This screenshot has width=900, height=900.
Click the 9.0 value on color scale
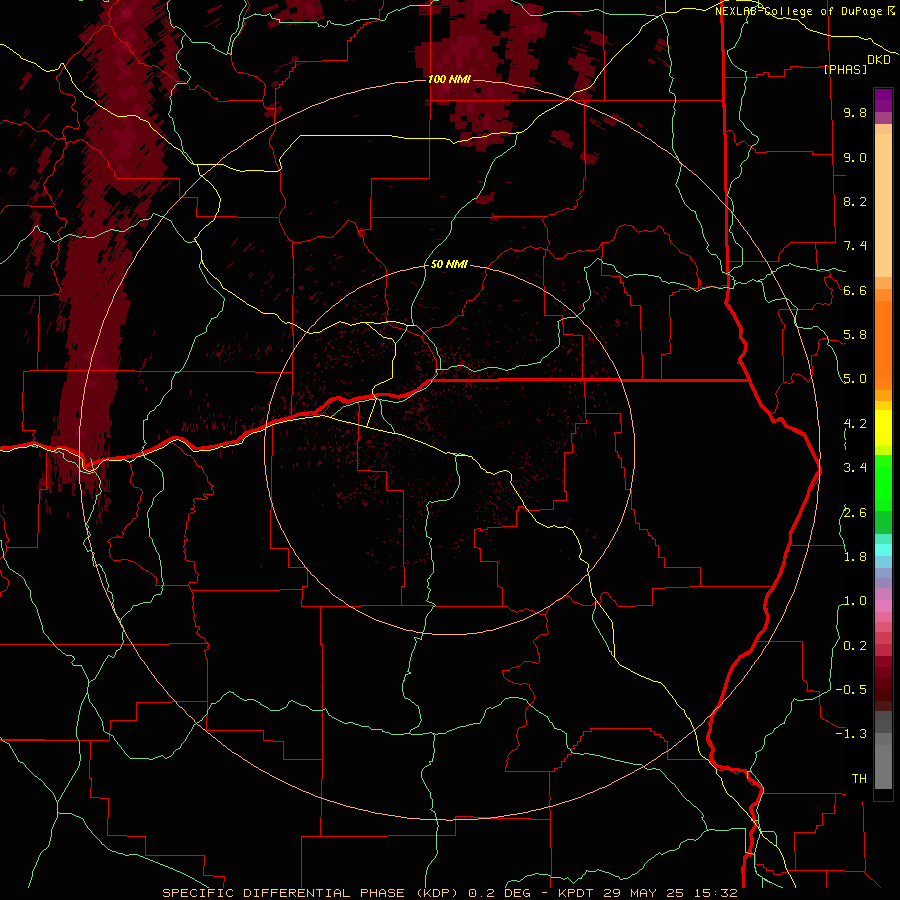click(x=855, y=157)
